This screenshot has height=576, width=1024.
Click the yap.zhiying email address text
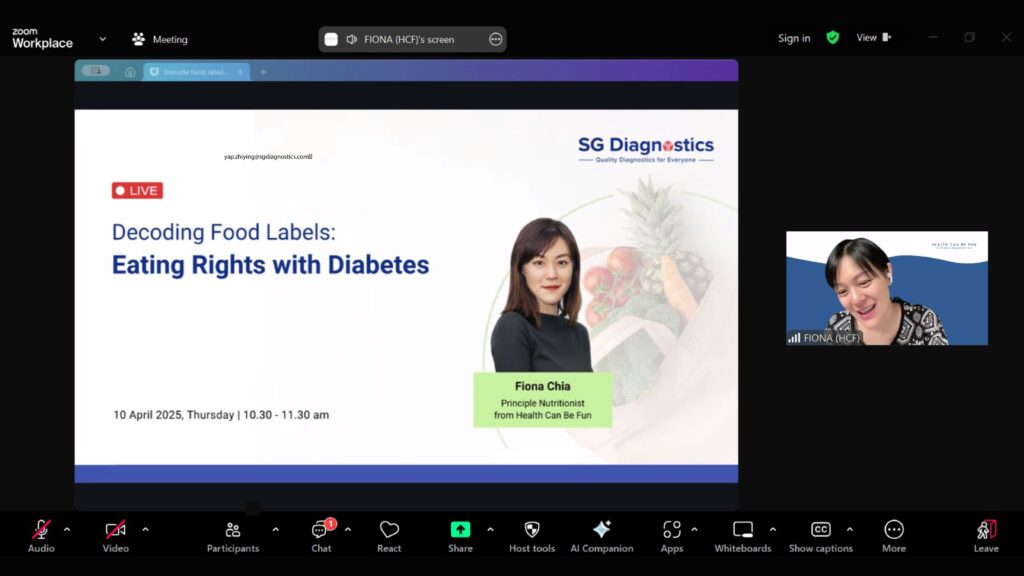(268, 157)
